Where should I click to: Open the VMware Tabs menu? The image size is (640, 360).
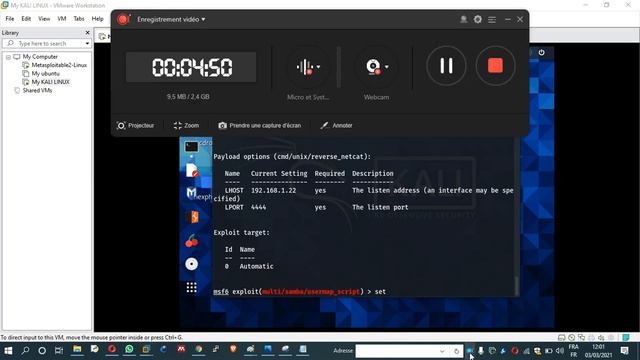pyautogui.click(x=79, y=19)
